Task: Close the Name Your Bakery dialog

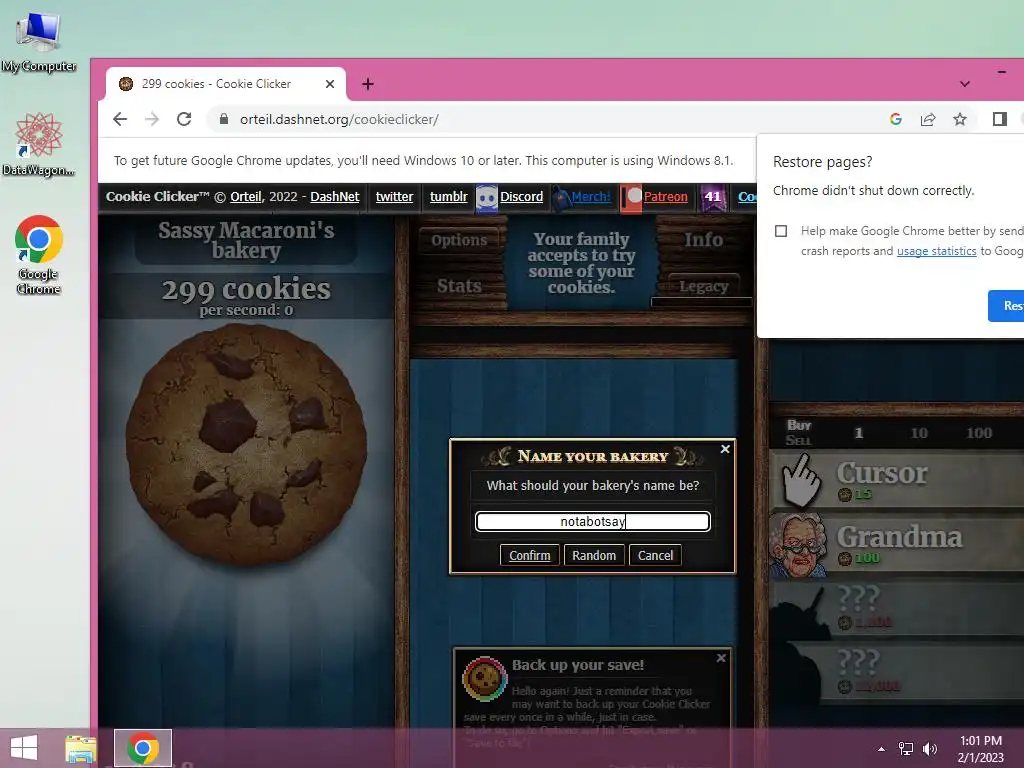Action: (725, 449)
